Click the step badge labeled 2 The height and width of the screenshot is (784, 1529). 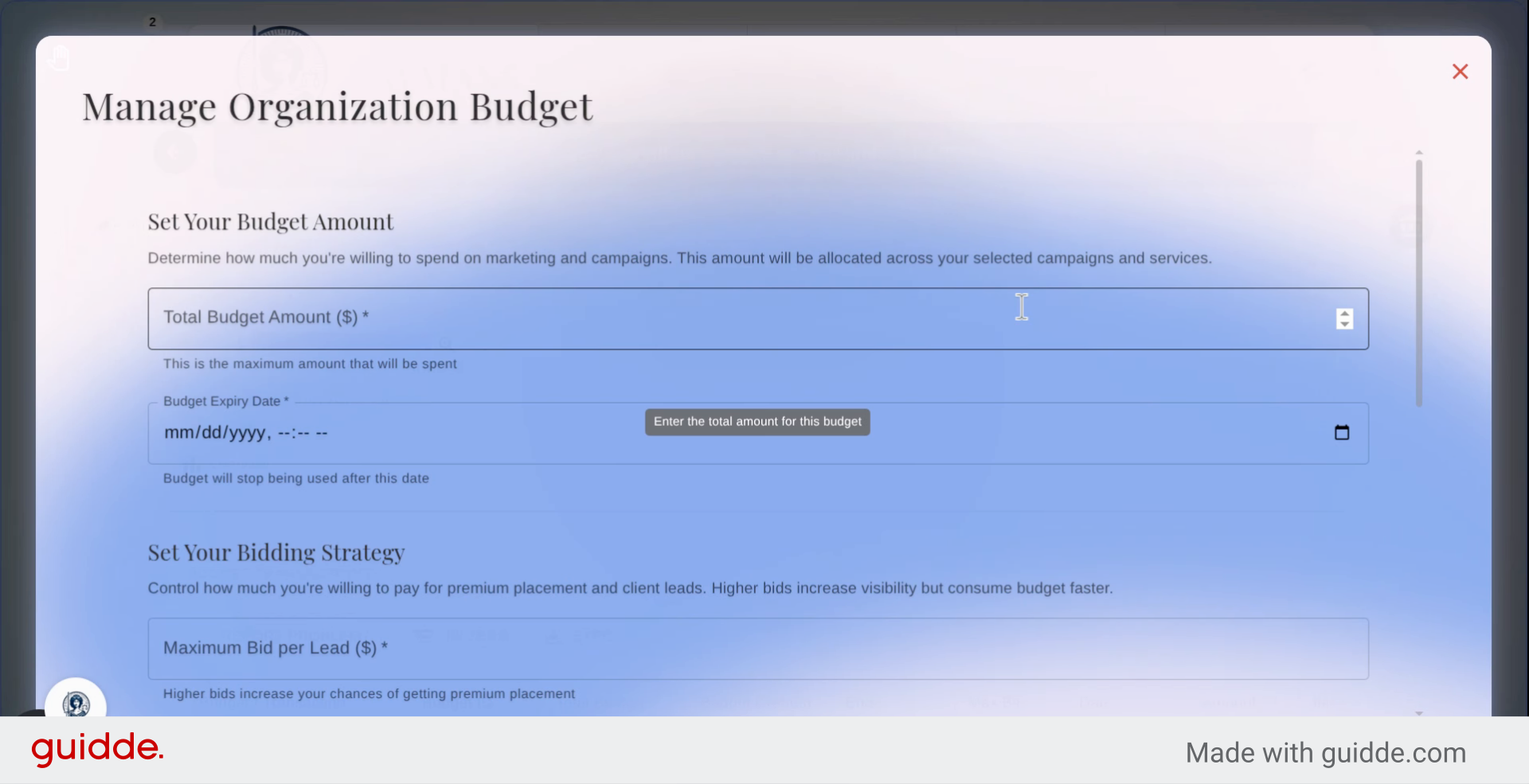[x=152, y=21]
